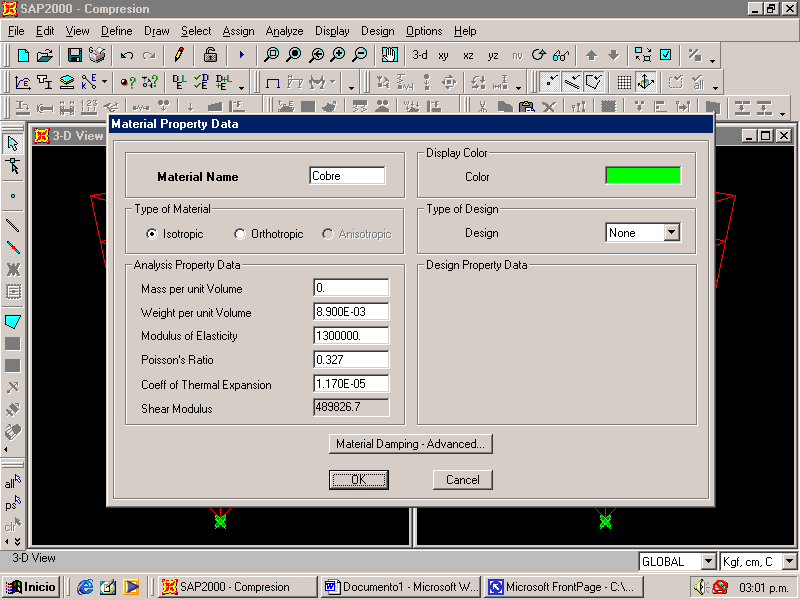The height and width of the screenshot is (600, 800).
Task: Select the draw frame line tool
Action: [x=13, y=225]
